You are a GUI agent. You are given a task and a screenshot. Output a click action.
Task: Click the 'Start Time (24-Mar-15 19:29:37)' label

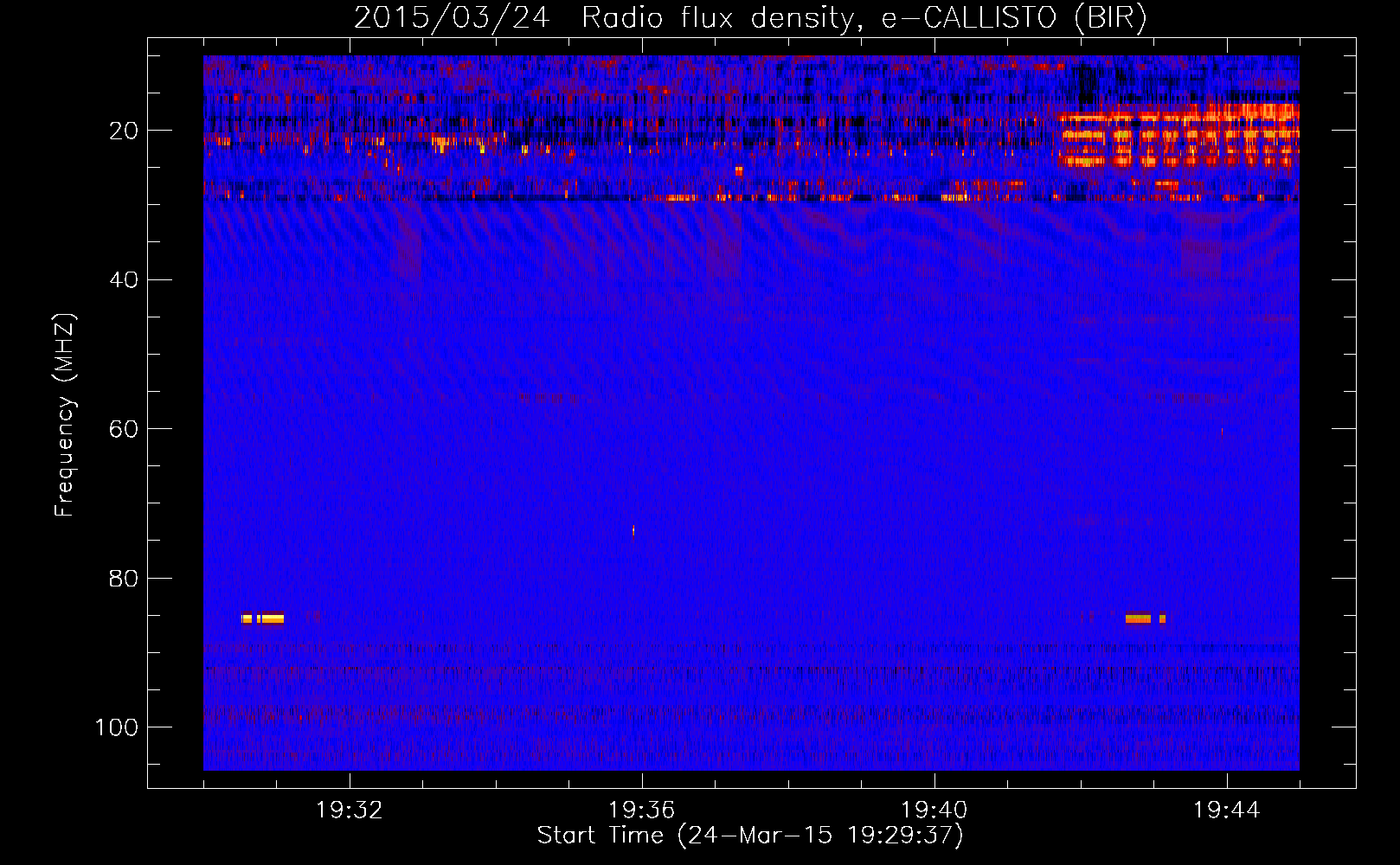point(750,836)
